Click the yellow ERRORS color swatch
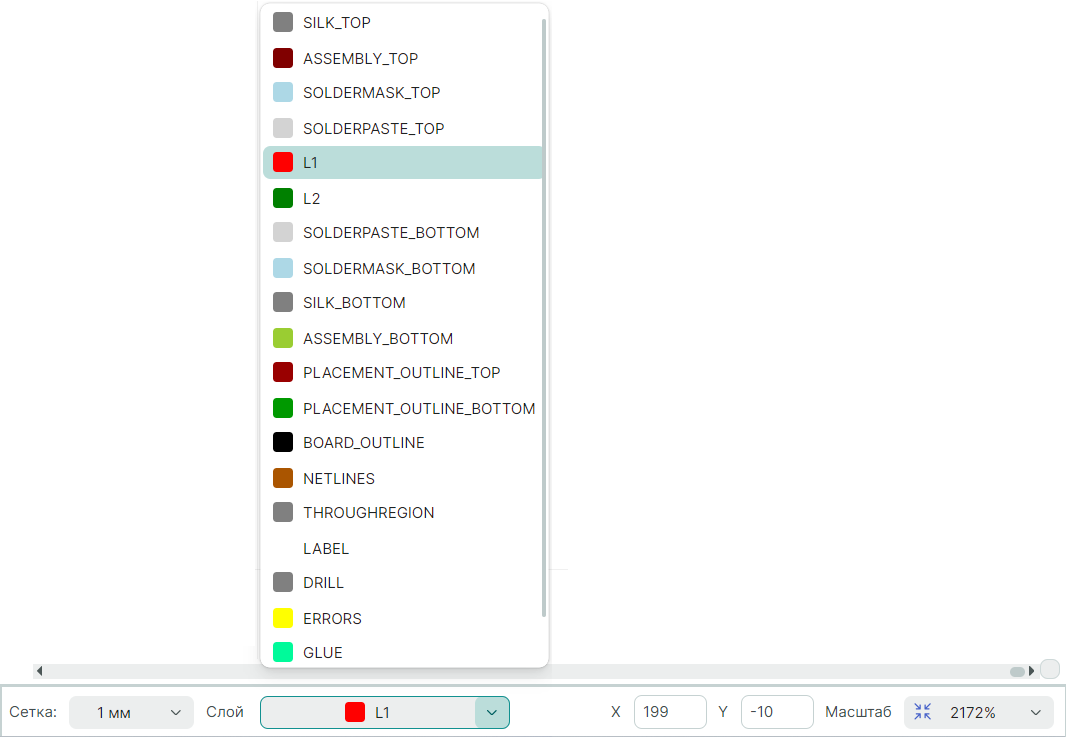 [x=283, y=618]
